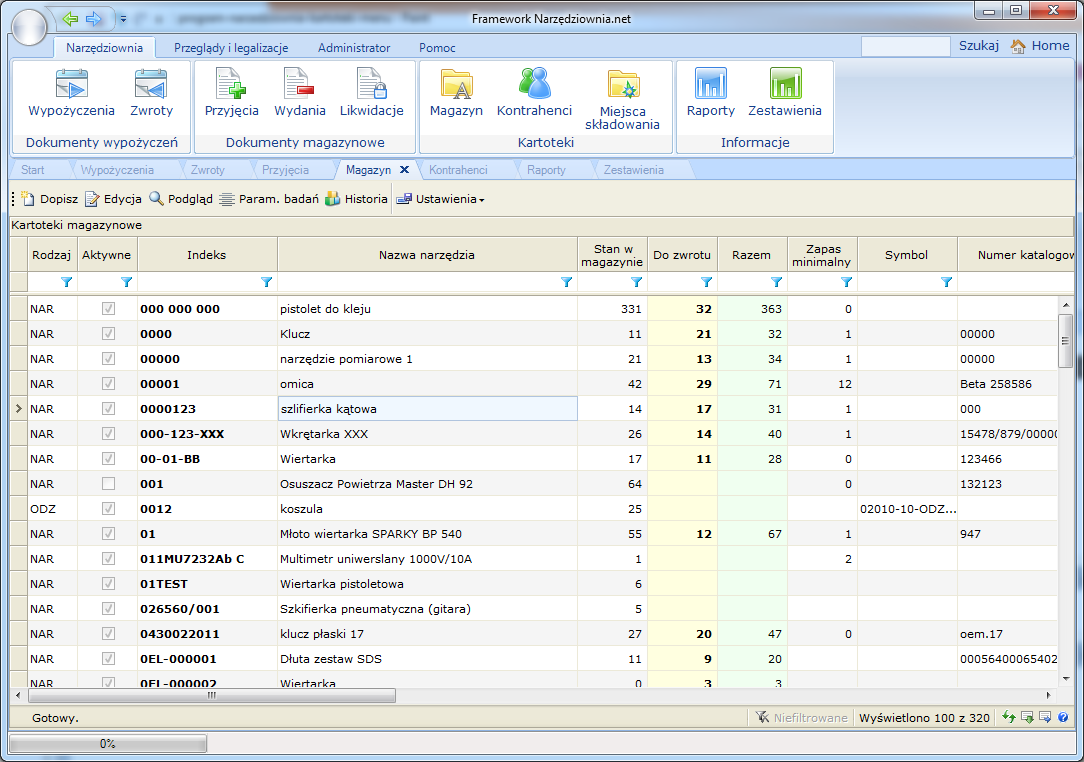
Task: Open Przyjęcia warehouse documents
Action: pos(231,93)
